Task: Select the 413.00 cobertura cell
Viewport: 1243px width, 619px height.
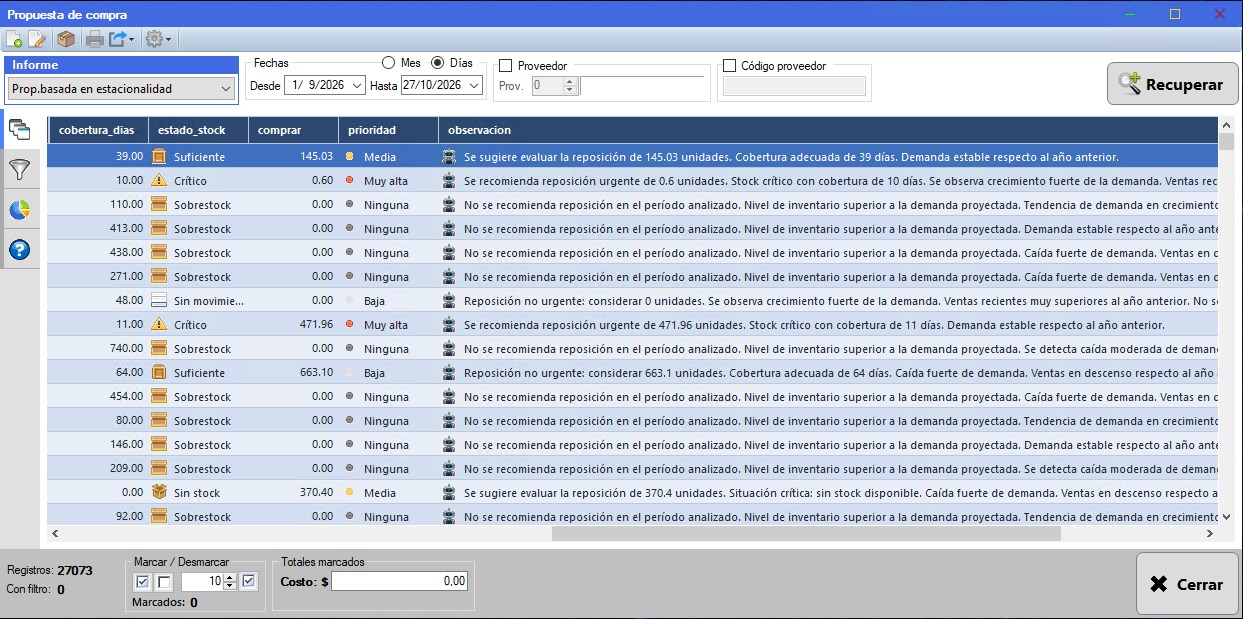Action: (x=97, y=228)
